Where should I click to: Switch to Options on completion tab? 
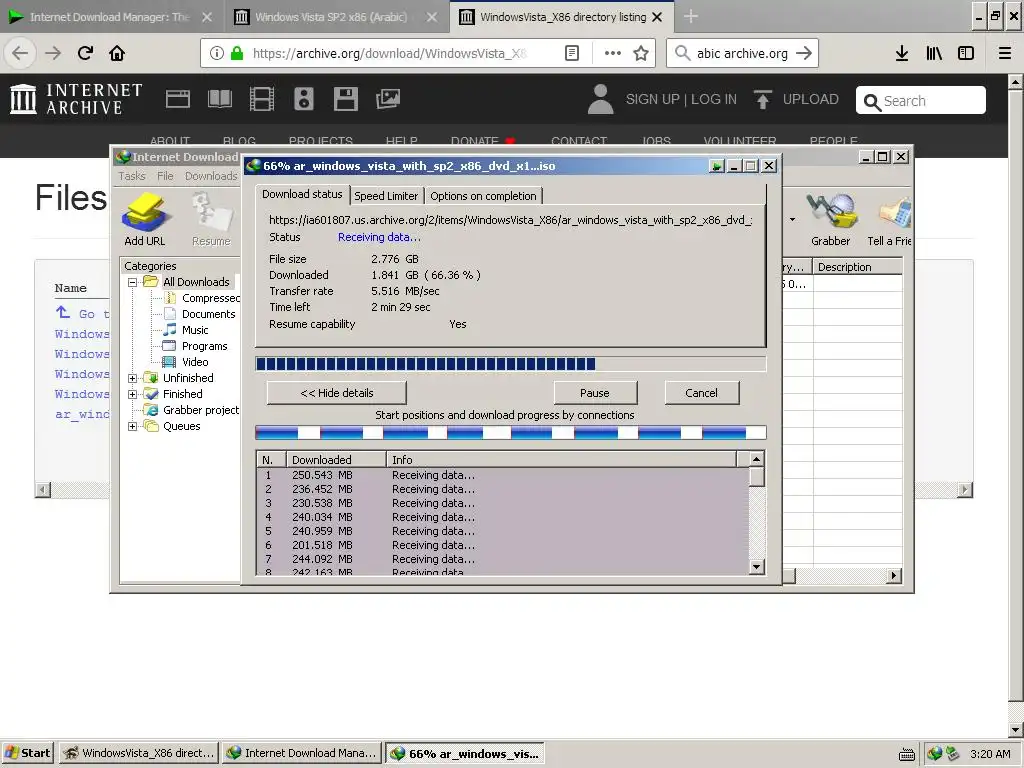(x=483, y=196)
